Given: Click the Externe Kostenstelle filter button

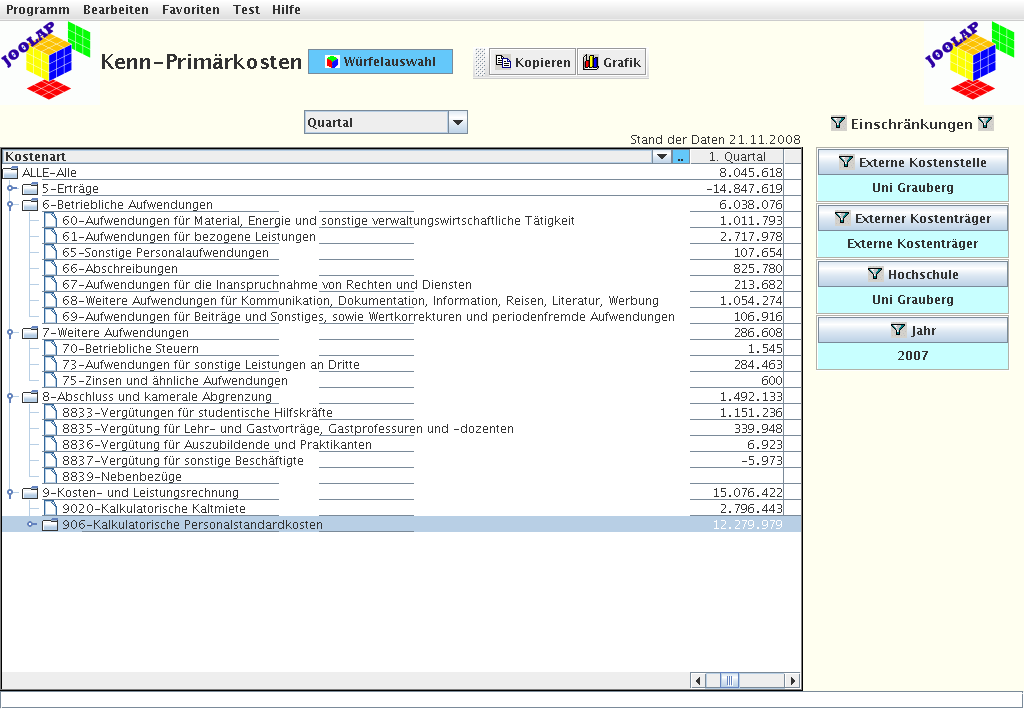Looking at the screenshot, I should (x=912, y=162).
